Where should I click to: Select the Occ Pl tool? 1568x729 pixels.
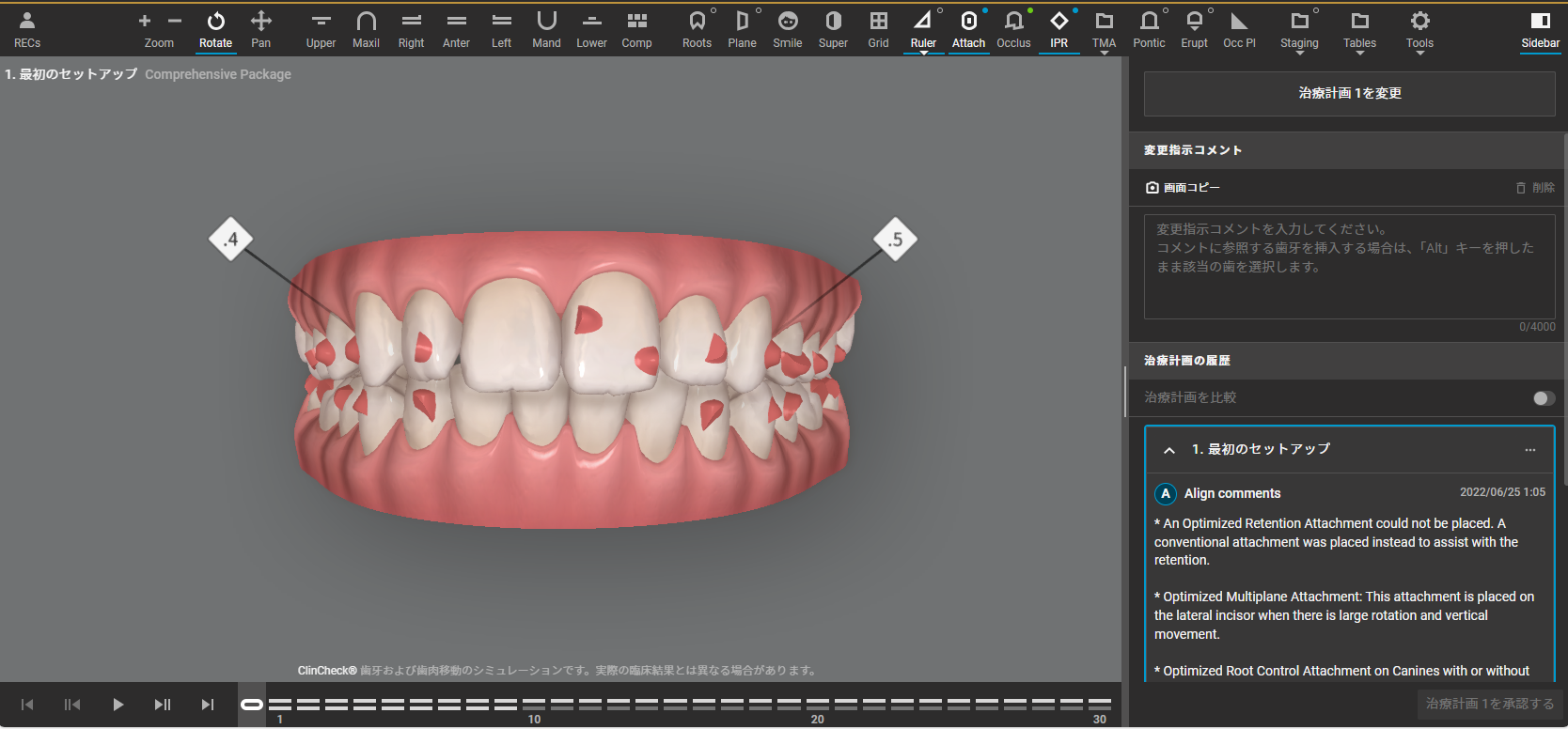pos(1239,29)
